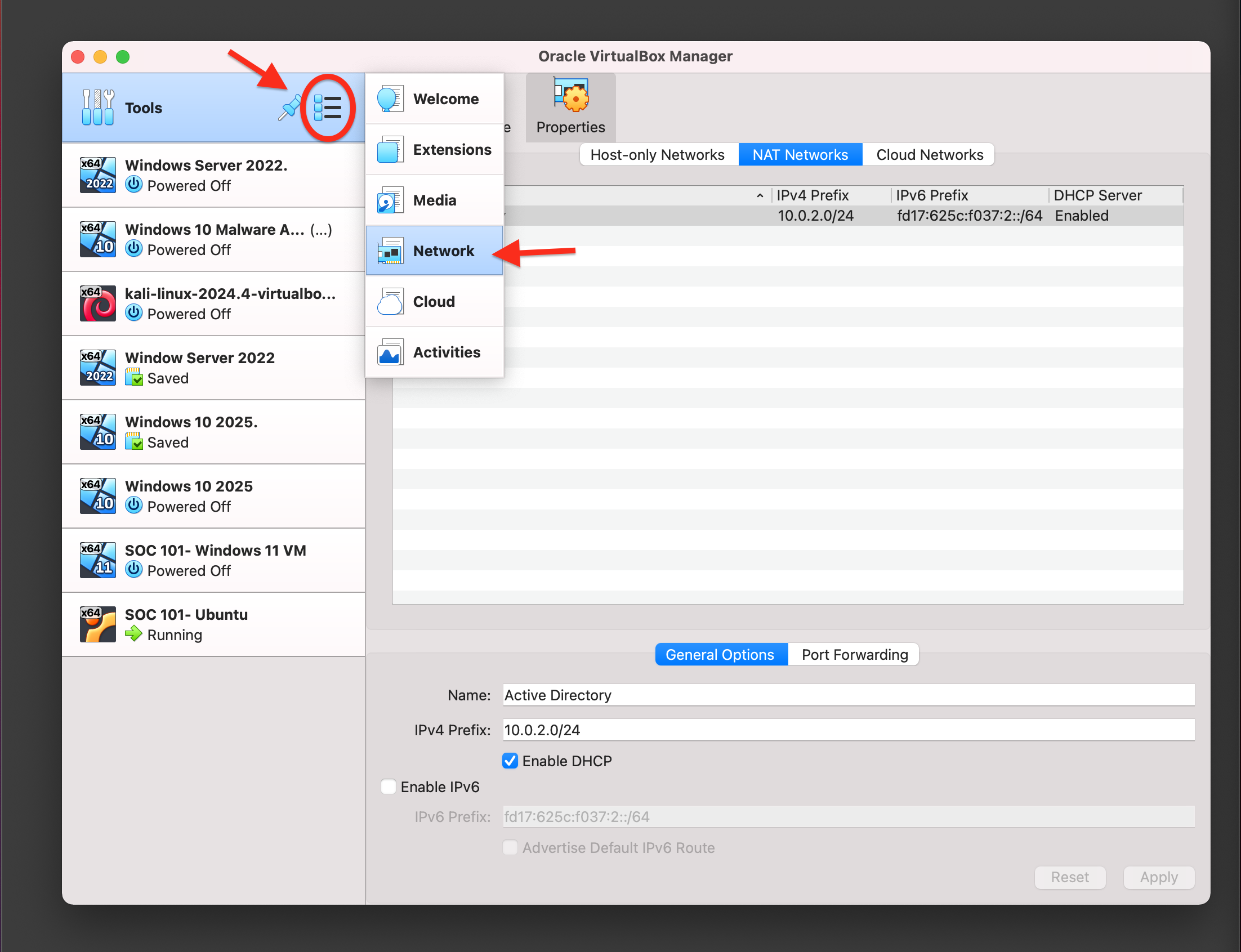
Task: Select the SOC 101- Windows 11 VM entry
Action: [x=213, y=560]
